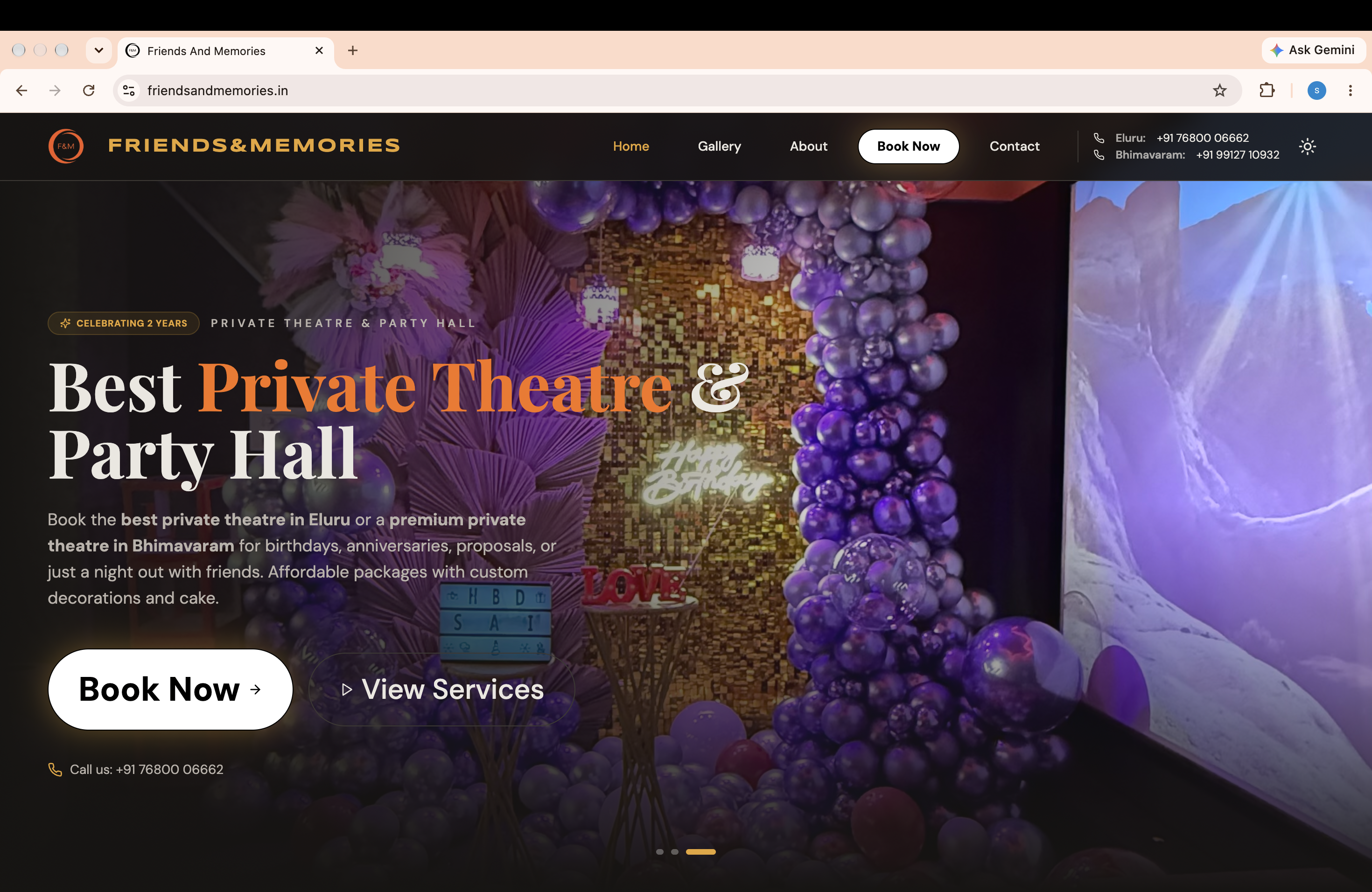Screen dimensions: 1372x892
Task: Click the arrow icon inside hero Book Now
Action: tap(255, 689)
